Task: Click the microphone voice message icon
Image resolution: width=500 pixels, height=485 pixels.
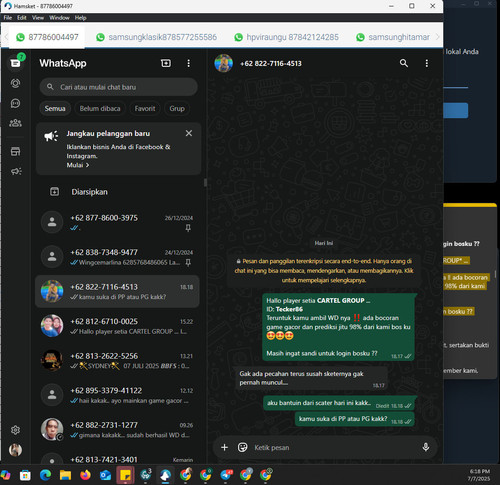Action: tap(426, 447)
